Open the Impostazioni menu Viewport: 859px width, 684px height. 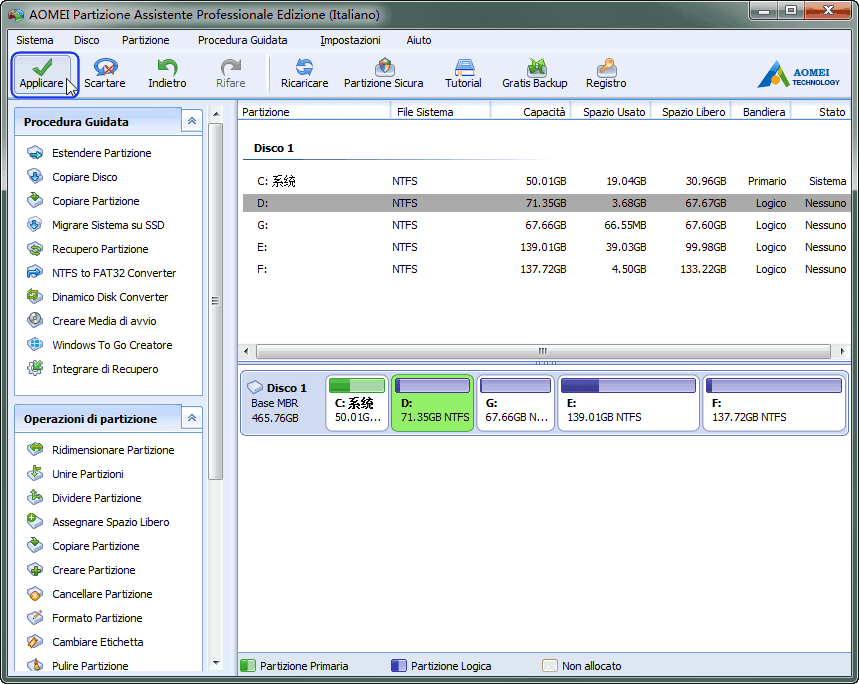[x=350, y=40]
